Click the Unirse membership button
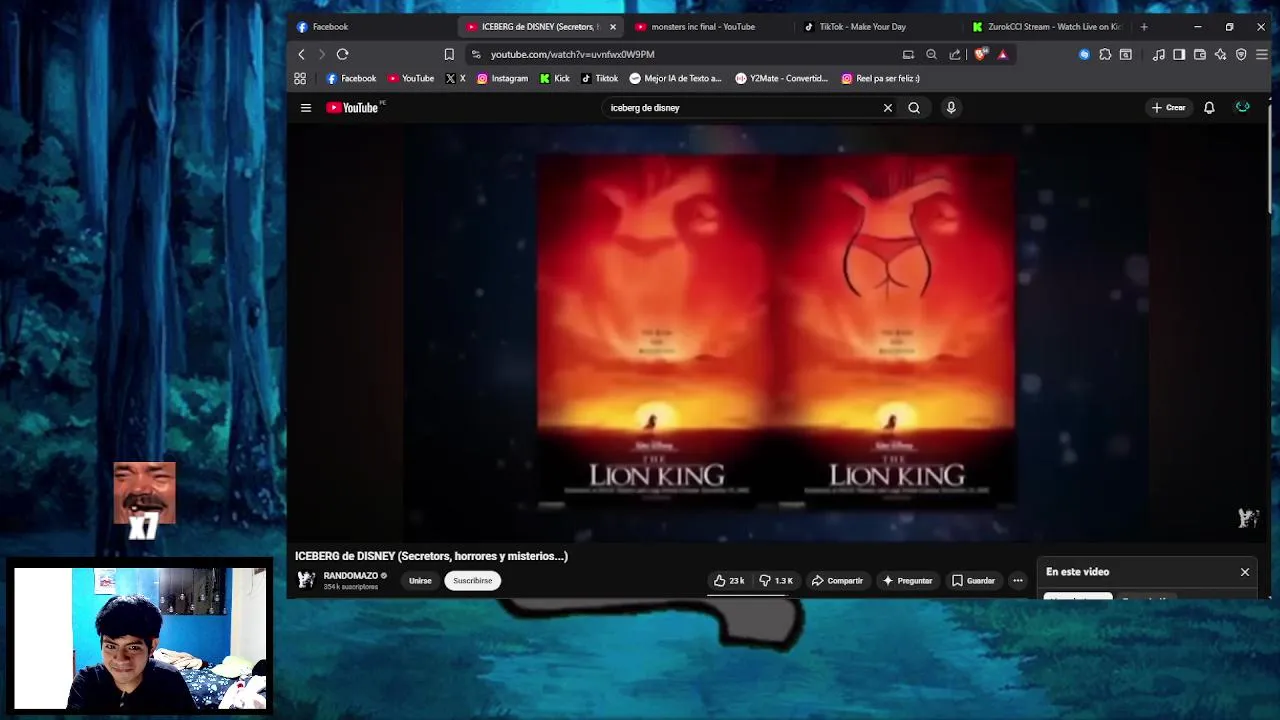 point(420,581)
